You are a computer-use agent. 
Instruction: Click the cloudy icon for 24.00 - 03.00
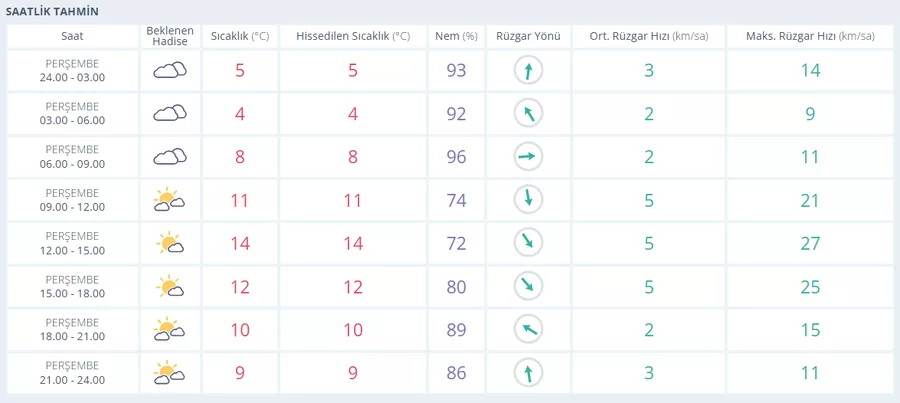point(169,70)
